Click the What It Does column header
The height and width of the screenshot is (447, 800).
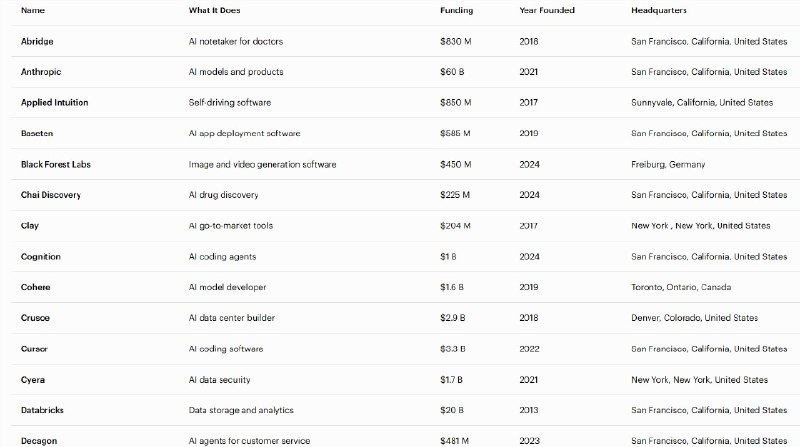click(214, 10)
